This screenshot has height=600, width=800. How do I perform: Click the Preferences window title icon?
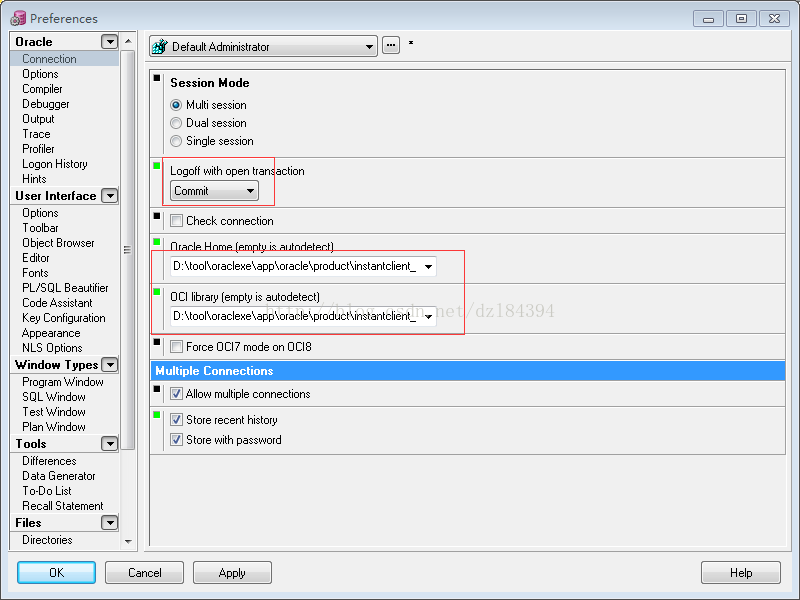point(18,18)
